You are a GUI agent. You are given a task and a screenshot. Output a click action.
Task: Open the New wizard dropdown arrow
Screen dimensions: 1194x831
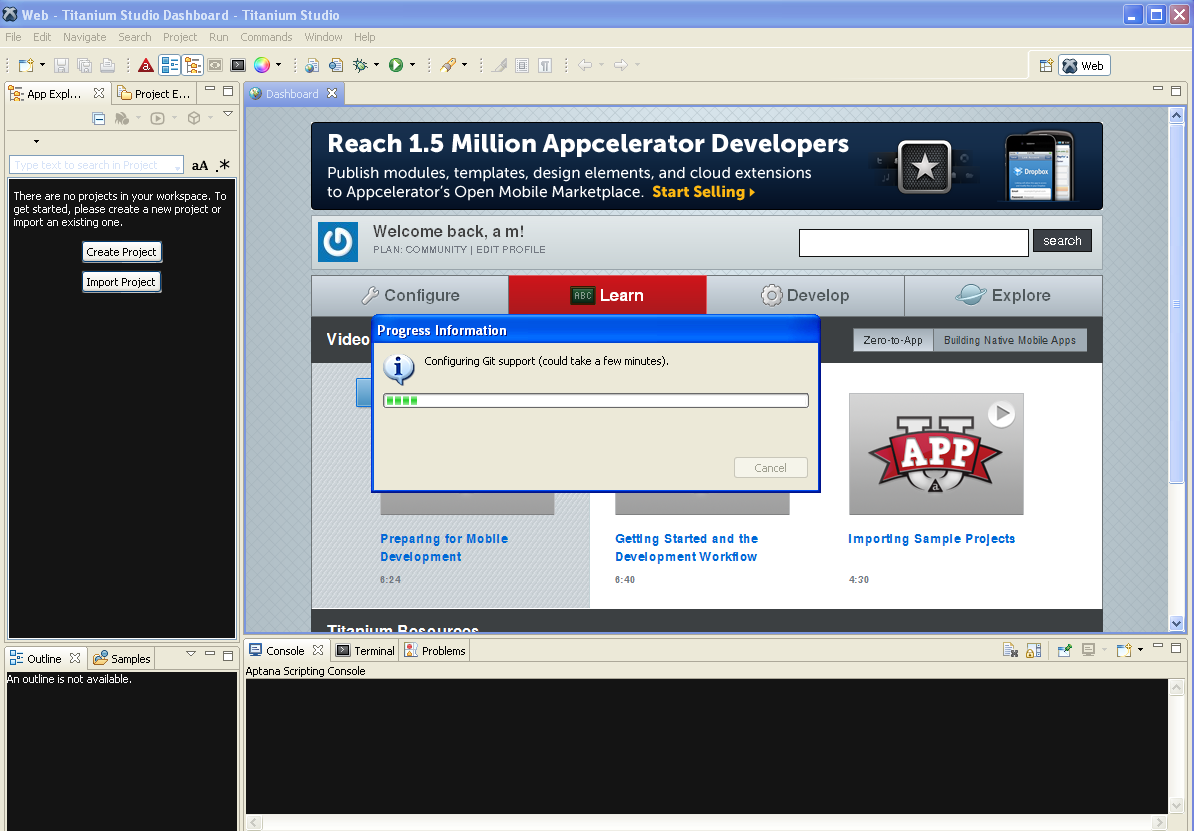43,66
